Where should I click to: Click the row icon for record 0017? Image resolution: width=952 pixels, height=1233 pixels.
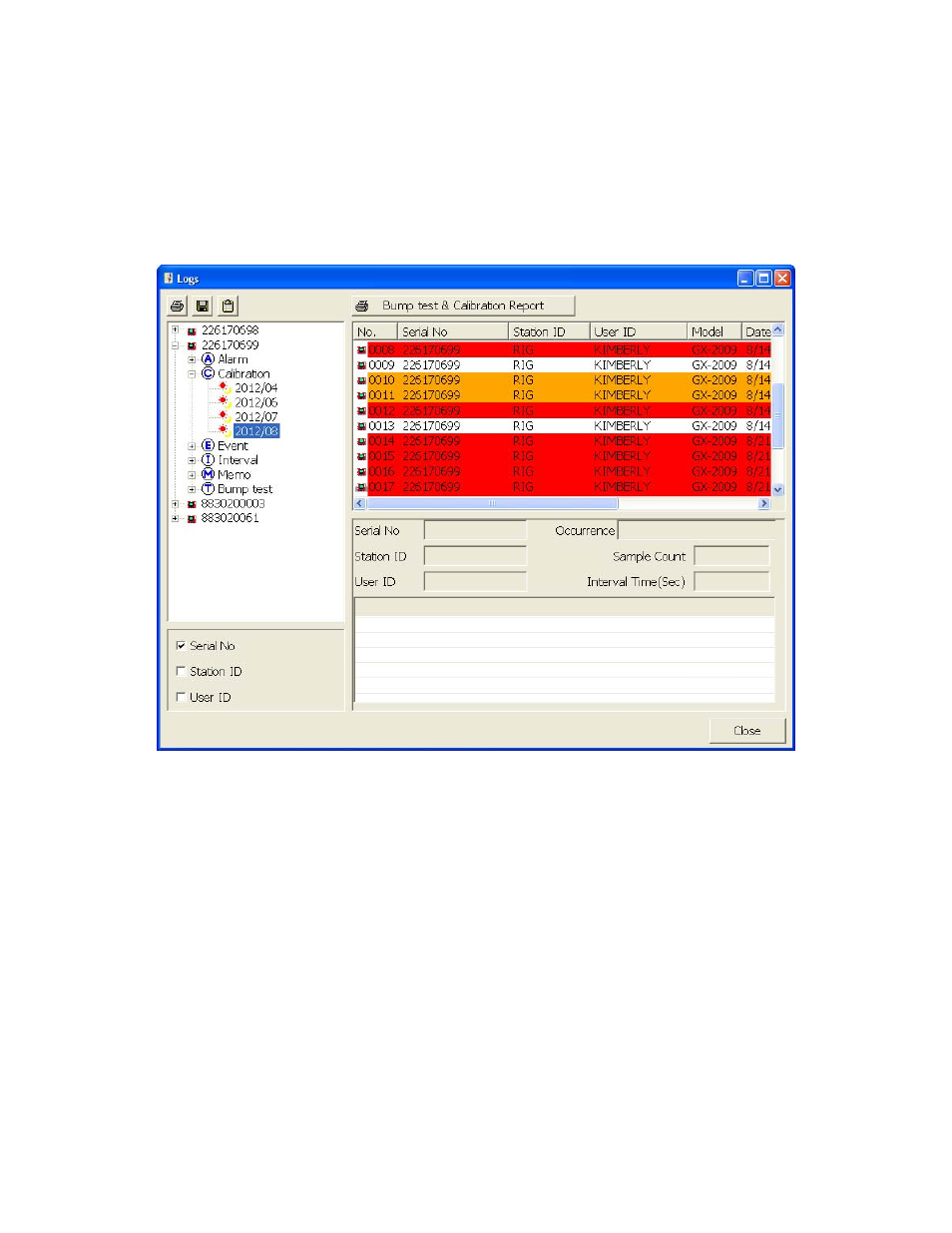(x=361, y=487)
